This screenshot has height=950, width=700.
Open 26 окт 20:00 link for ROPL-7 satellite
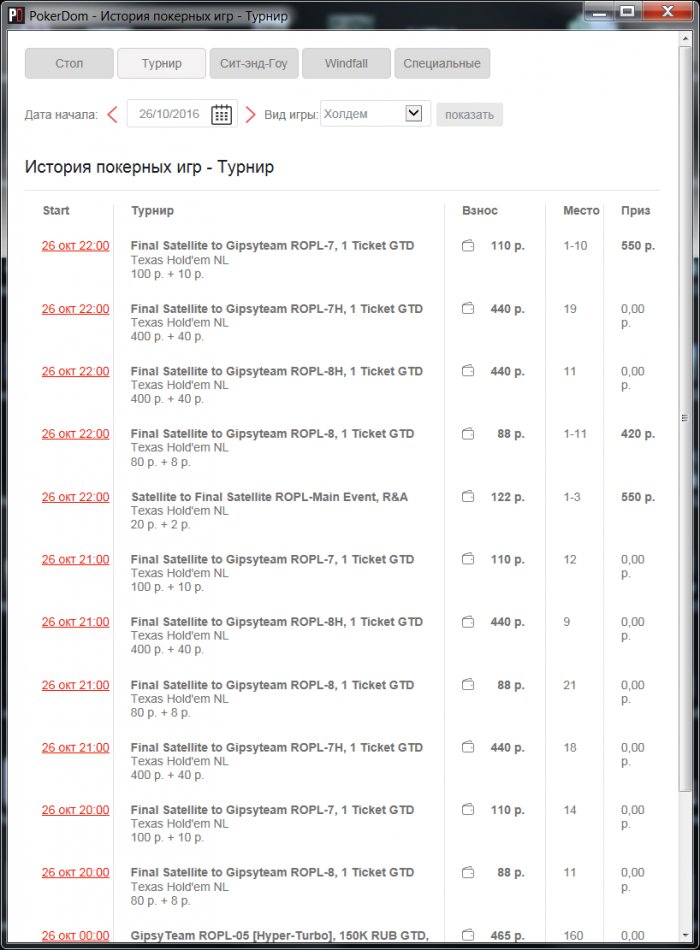(76, 810)
